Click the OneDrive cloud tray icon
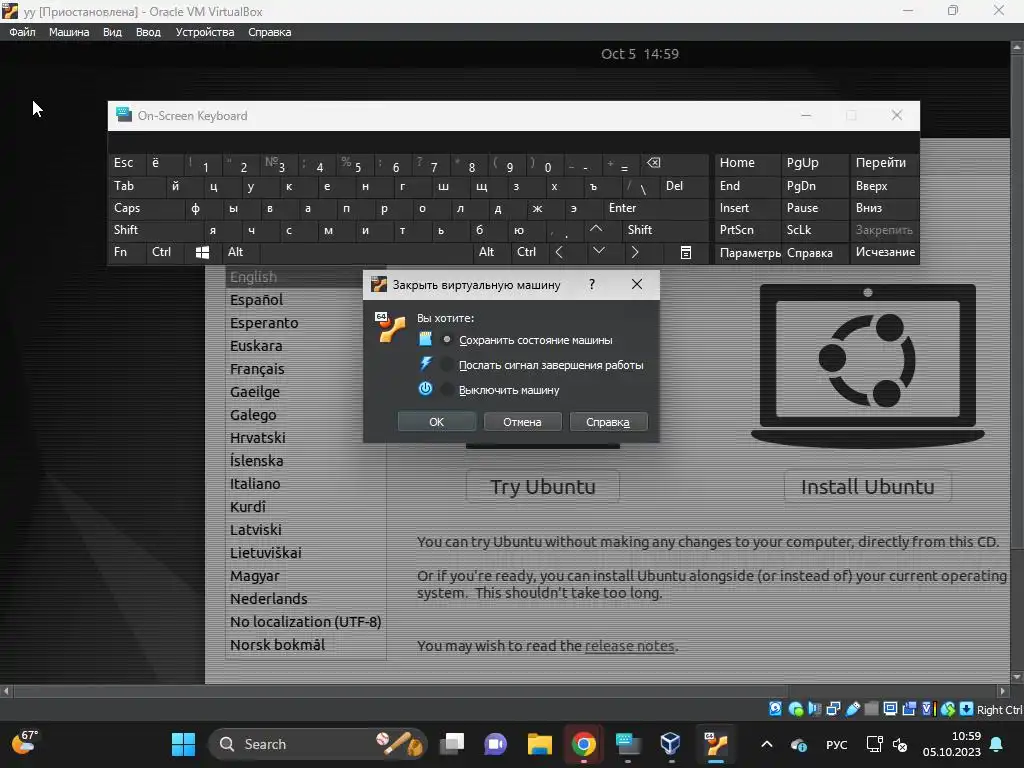 click(798, 744)
